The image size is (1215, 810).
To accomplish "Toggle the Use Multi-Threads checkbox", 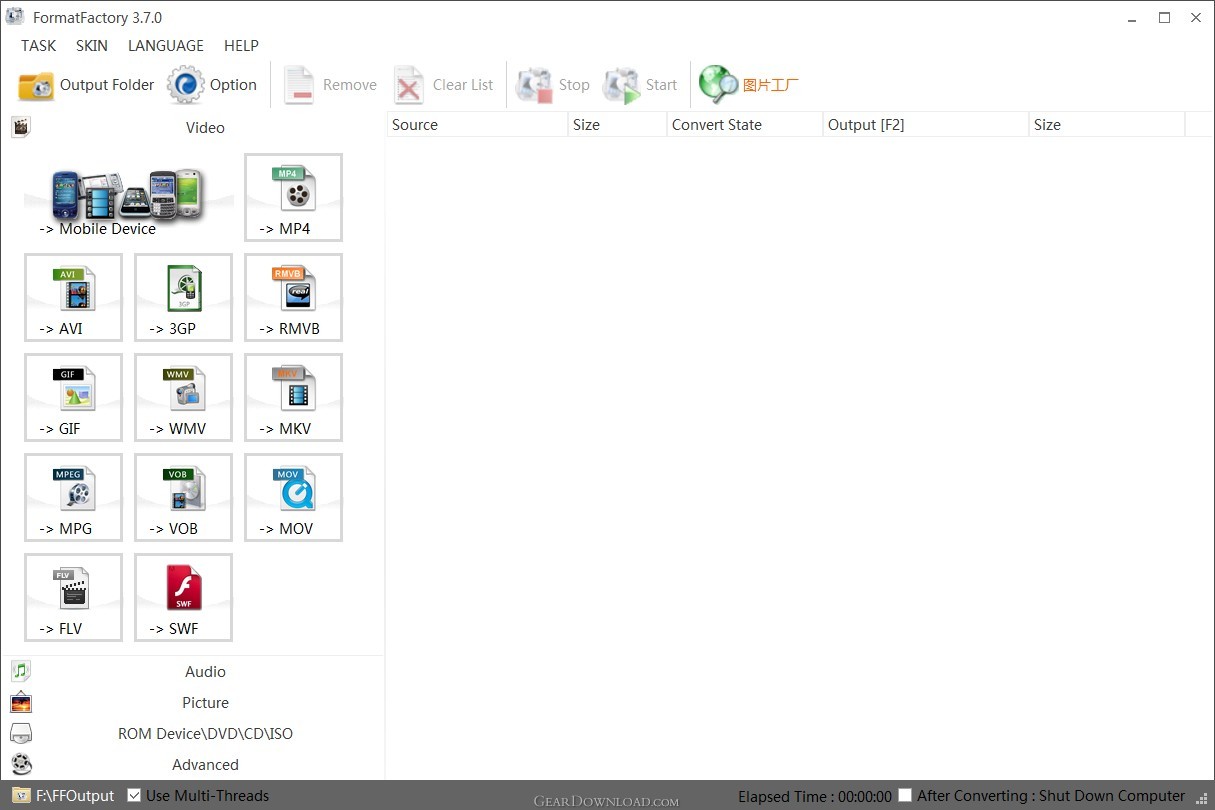I will (x=134, y=796).
